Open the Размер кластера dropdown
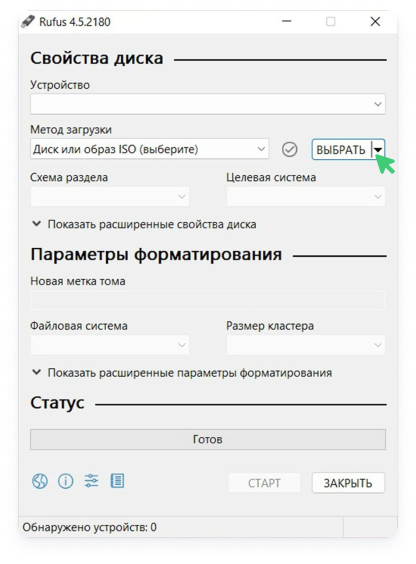416x564 pixels. [306, 345]
